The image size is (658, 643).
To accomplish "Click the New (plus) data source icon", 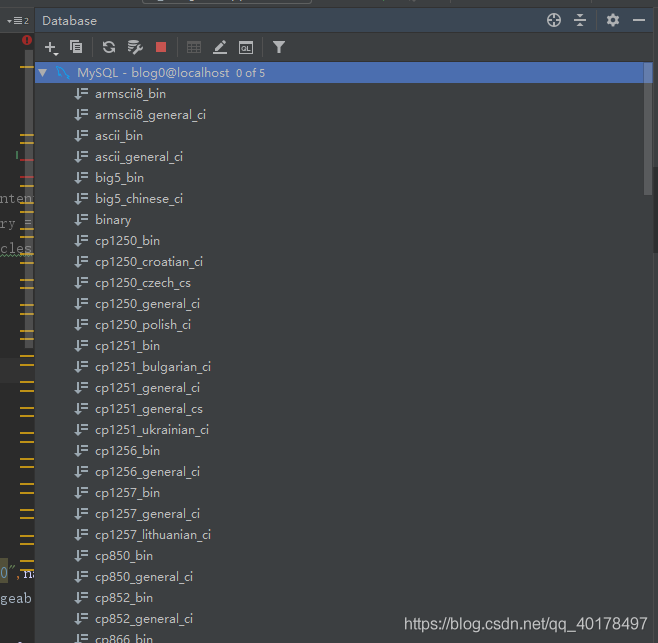I will [51, 47].
